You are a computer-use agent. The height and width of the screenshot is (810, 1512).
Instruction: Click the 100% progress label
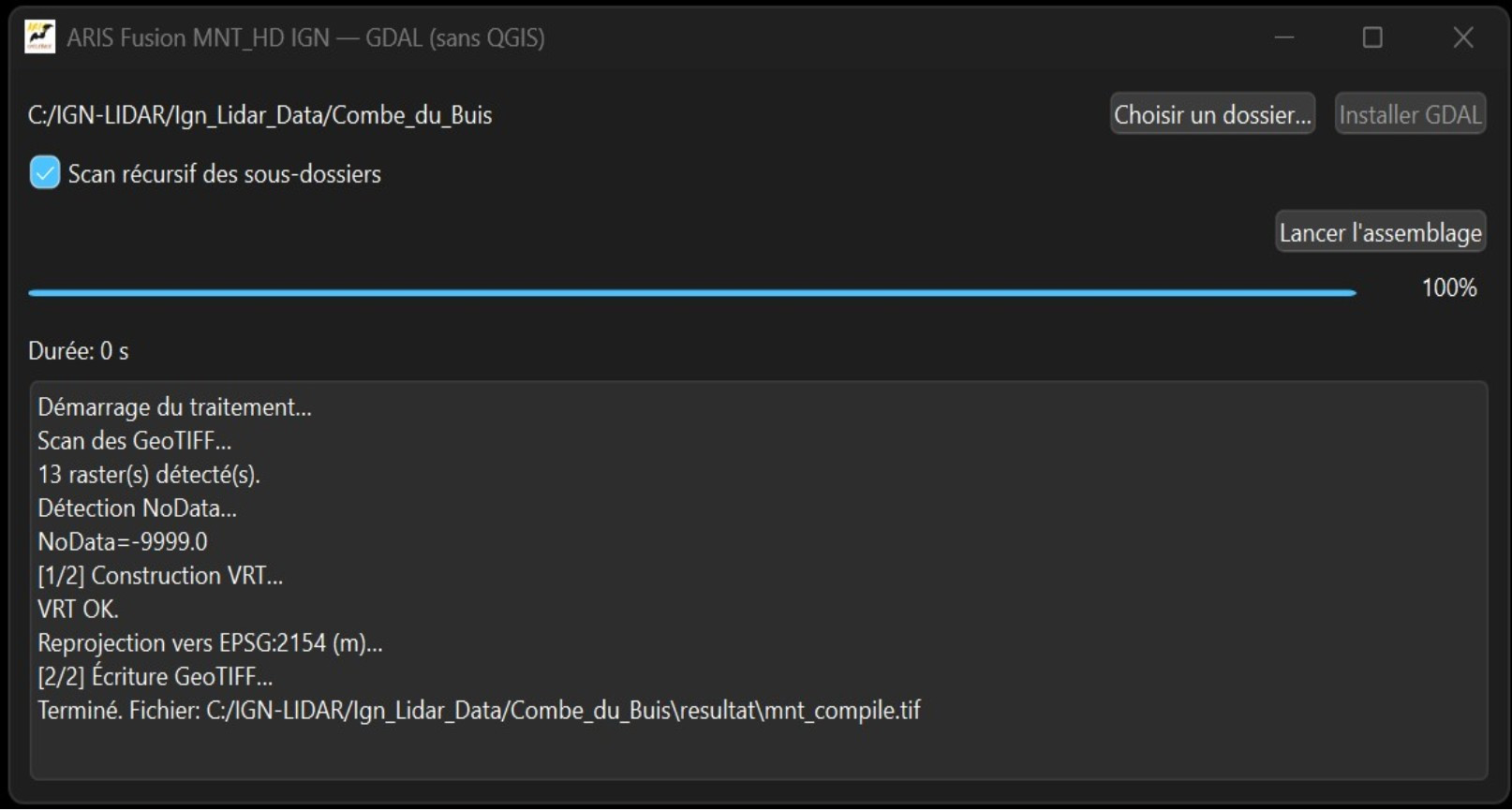point(1448,287)
